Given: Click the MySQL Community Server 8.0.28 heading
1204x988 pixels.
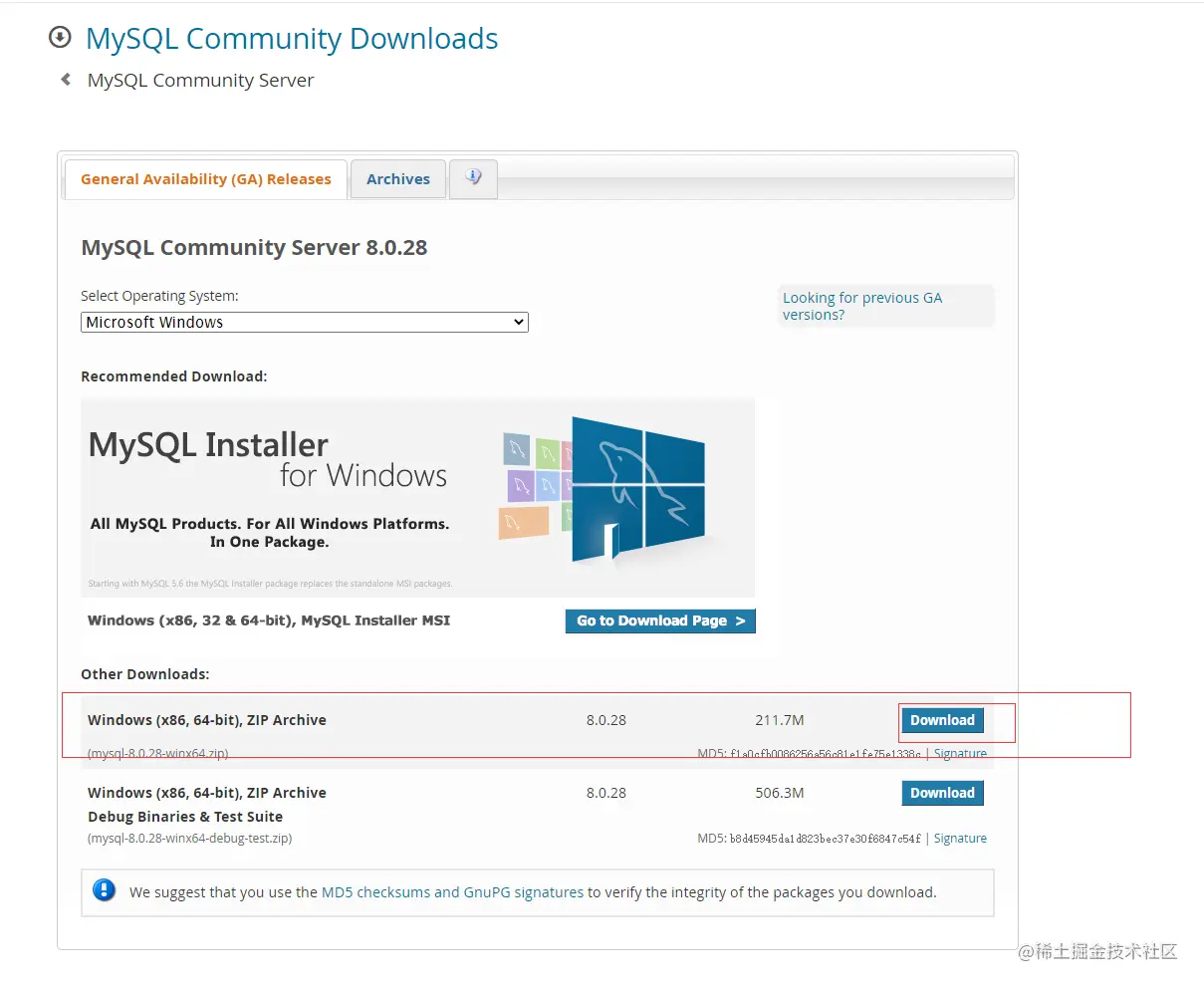Looking at the screenshot, I should click(254, 247).
